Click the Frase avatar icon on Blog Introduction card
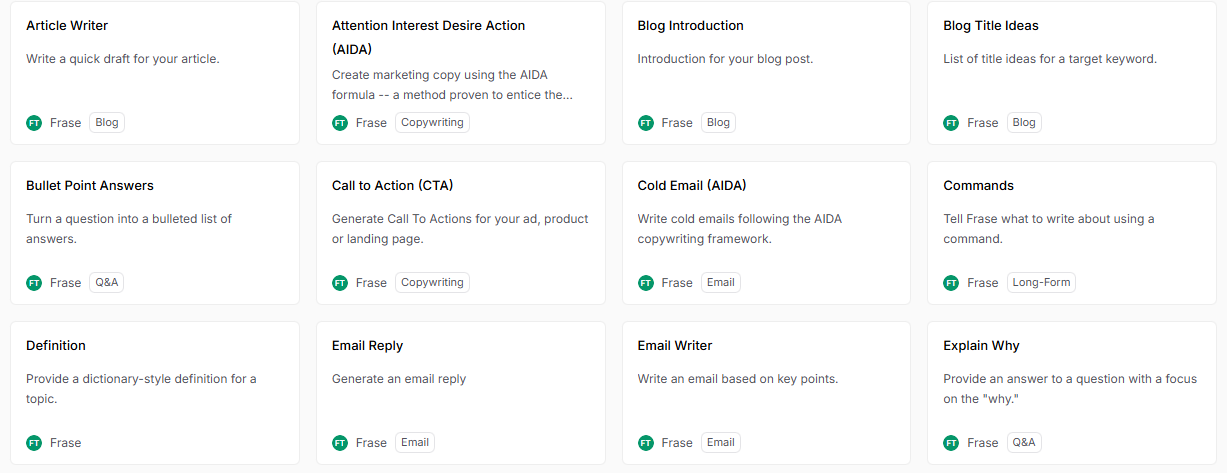The width and height of the screenshot is (1227, 473). pos(646,123)
